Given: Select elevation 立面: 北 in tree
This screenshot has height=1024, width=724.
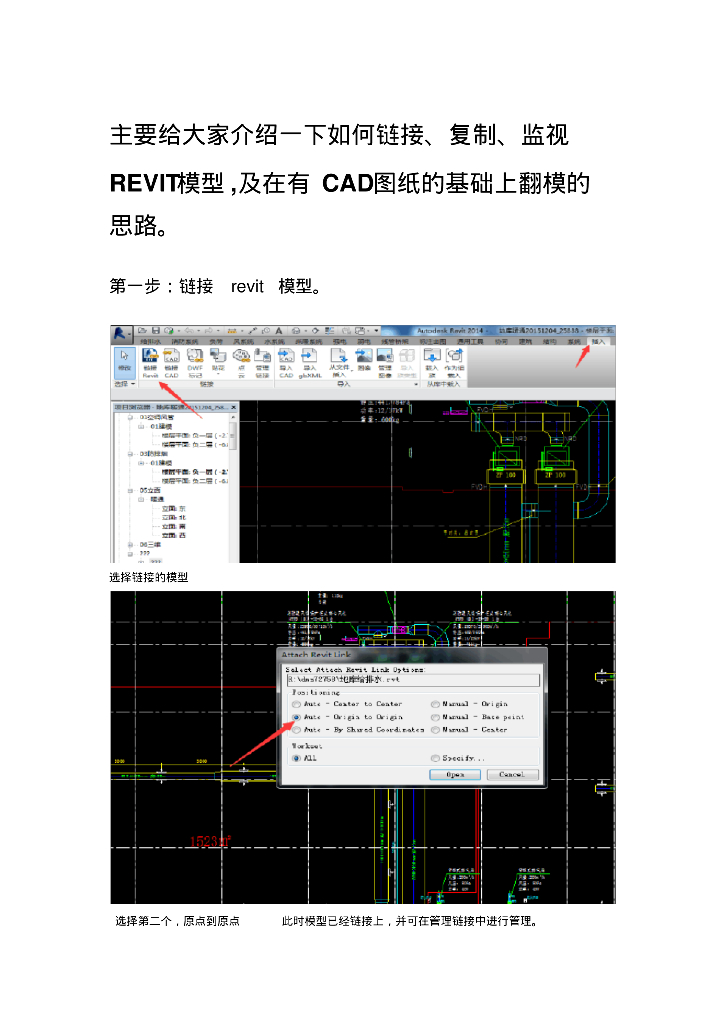Looking at the screenshot, I should tap(174, 517).
